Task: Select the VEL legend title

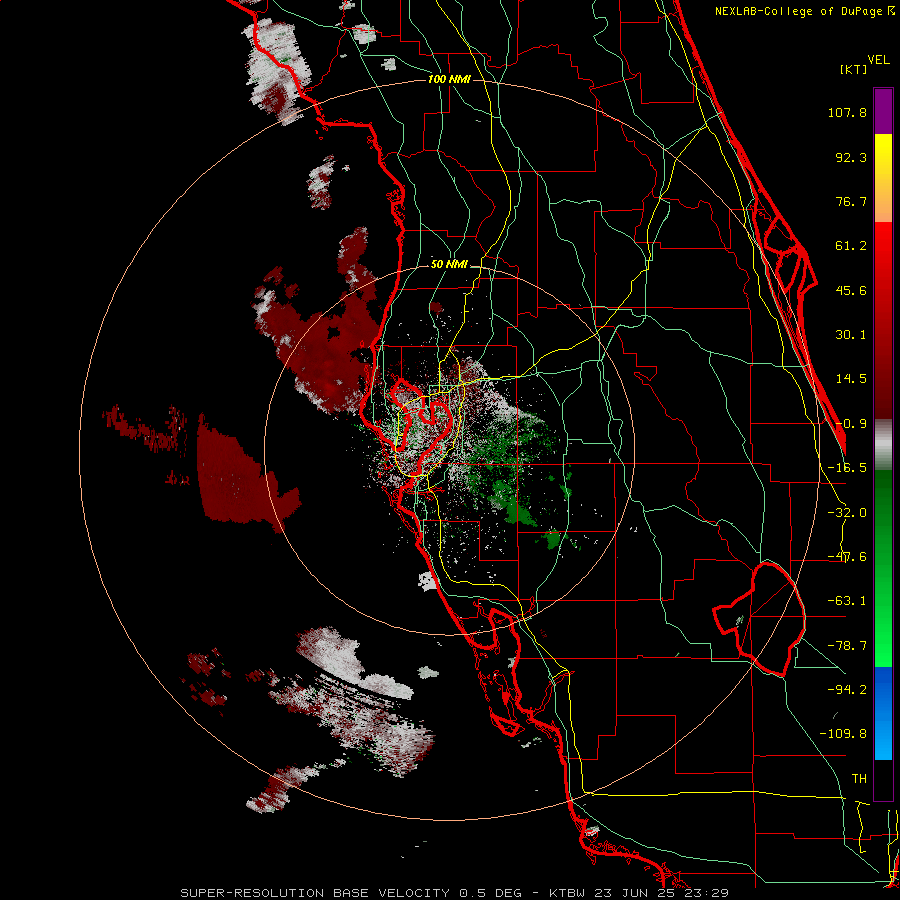Action: [x=878, y=60]
